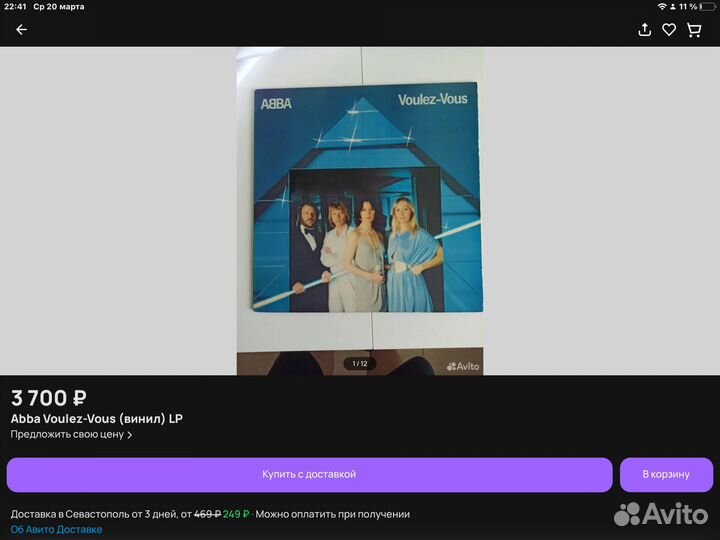Open the share sheet for this listing
This screenshot has height=540, width=720.
pyautogui.click(x=645, y=30)
